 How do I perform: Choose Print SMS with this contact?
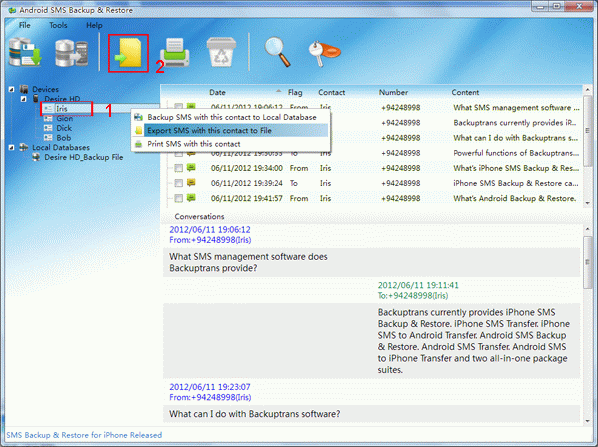[x=231, y=144]
